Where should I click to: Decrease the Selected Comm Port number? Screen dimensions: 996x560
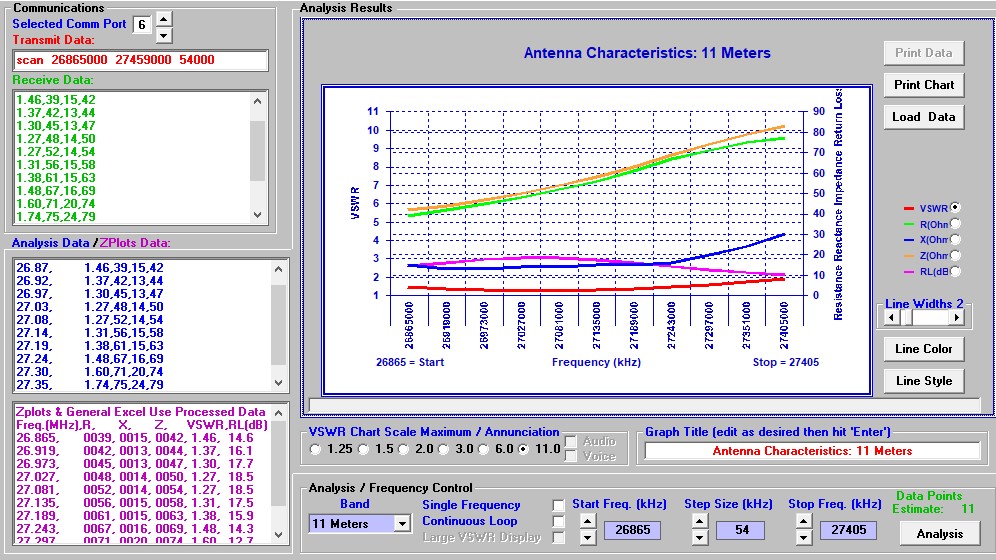click(165, 35)
